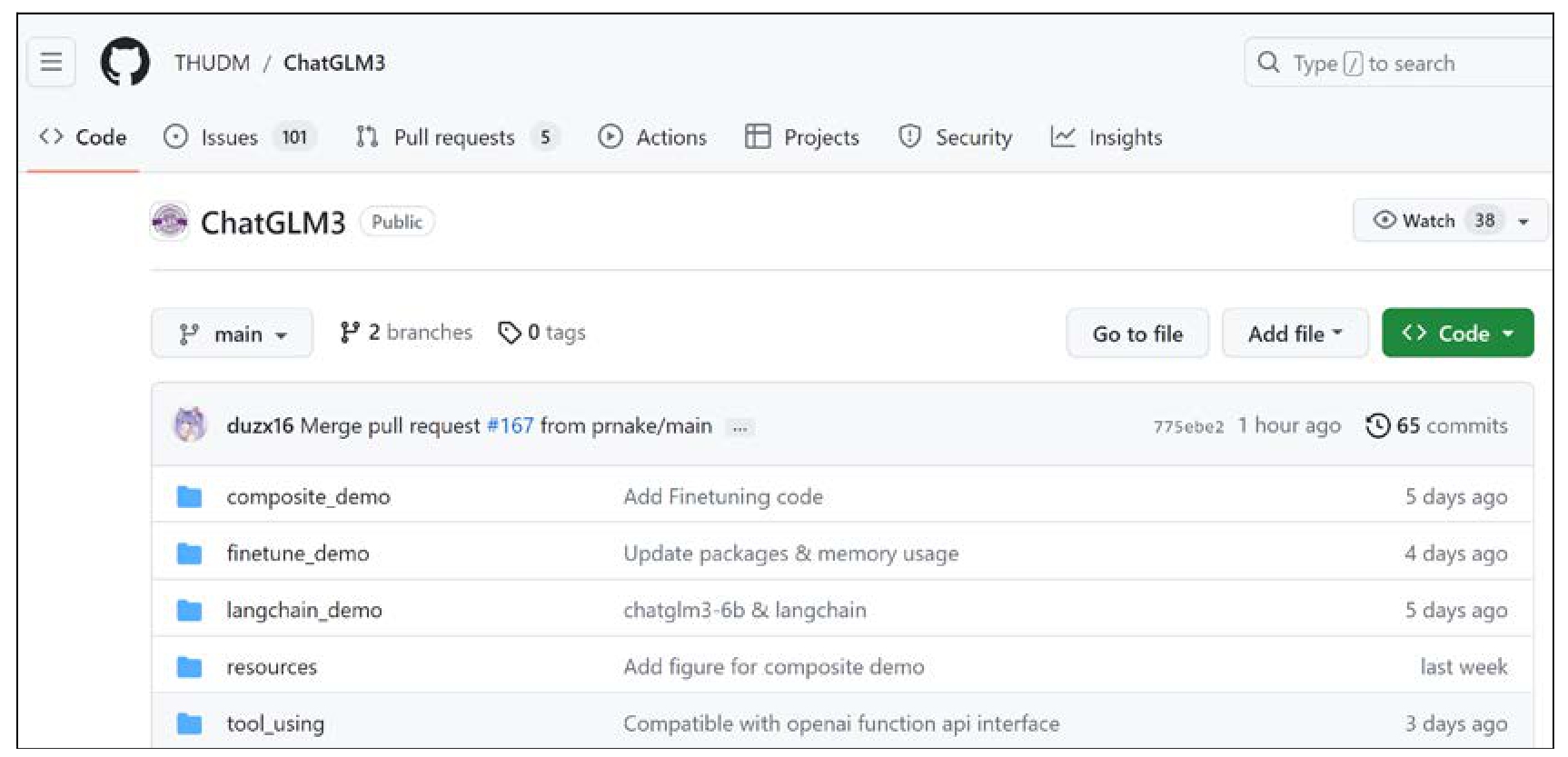Click the search magnifier icon
This screenshot has width=1568, height=757.
(1268, 62)
